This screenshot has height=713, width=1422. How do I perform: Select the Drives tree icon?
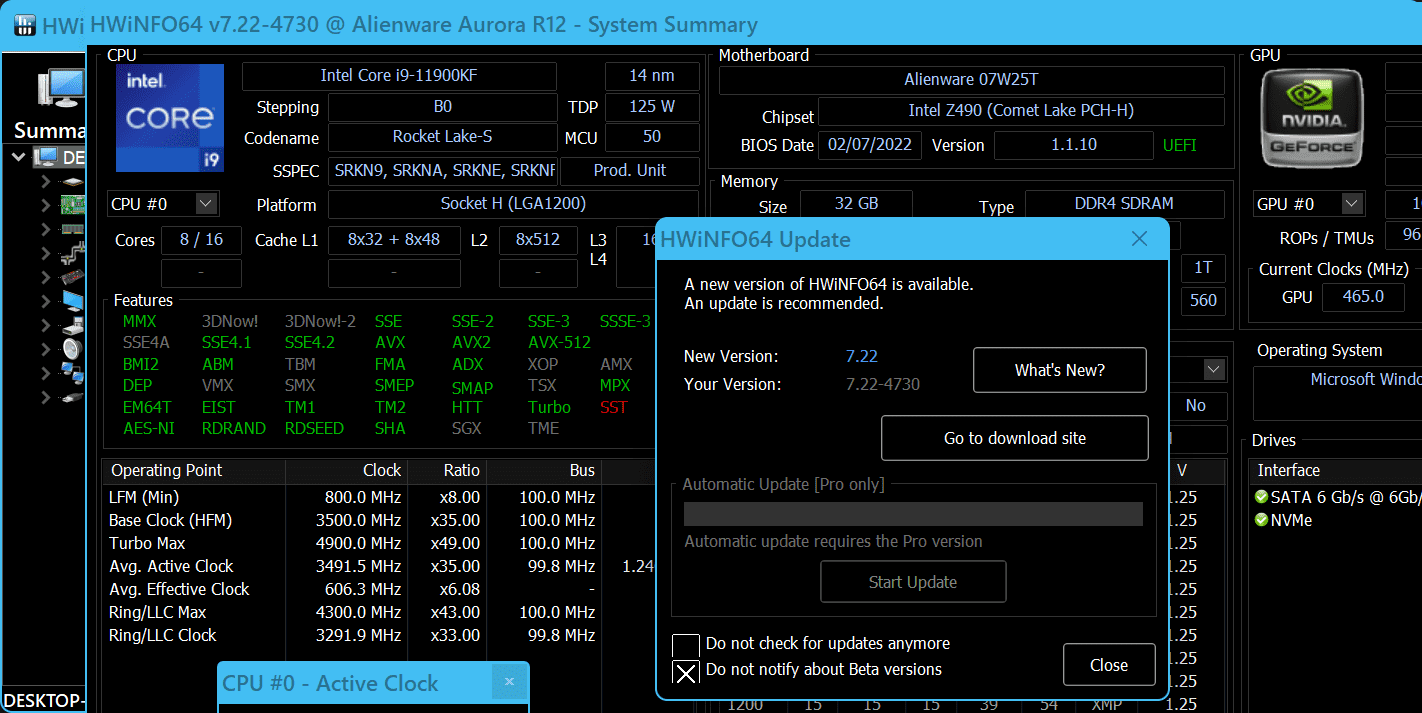[x=73, y=325]
